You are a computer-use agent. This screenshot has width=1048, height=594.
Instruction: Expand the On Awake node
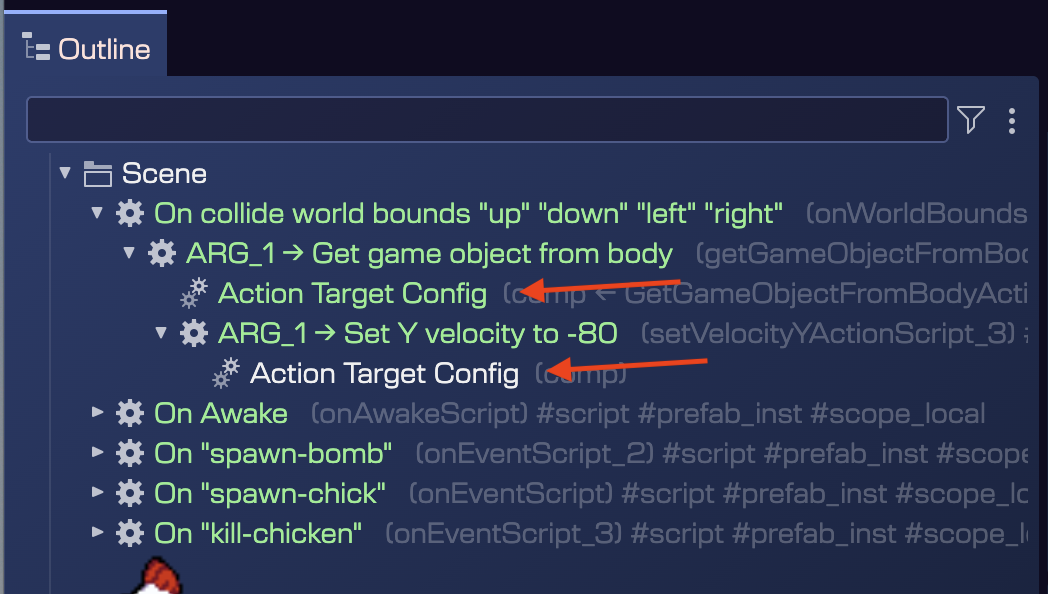click(96, 413)
